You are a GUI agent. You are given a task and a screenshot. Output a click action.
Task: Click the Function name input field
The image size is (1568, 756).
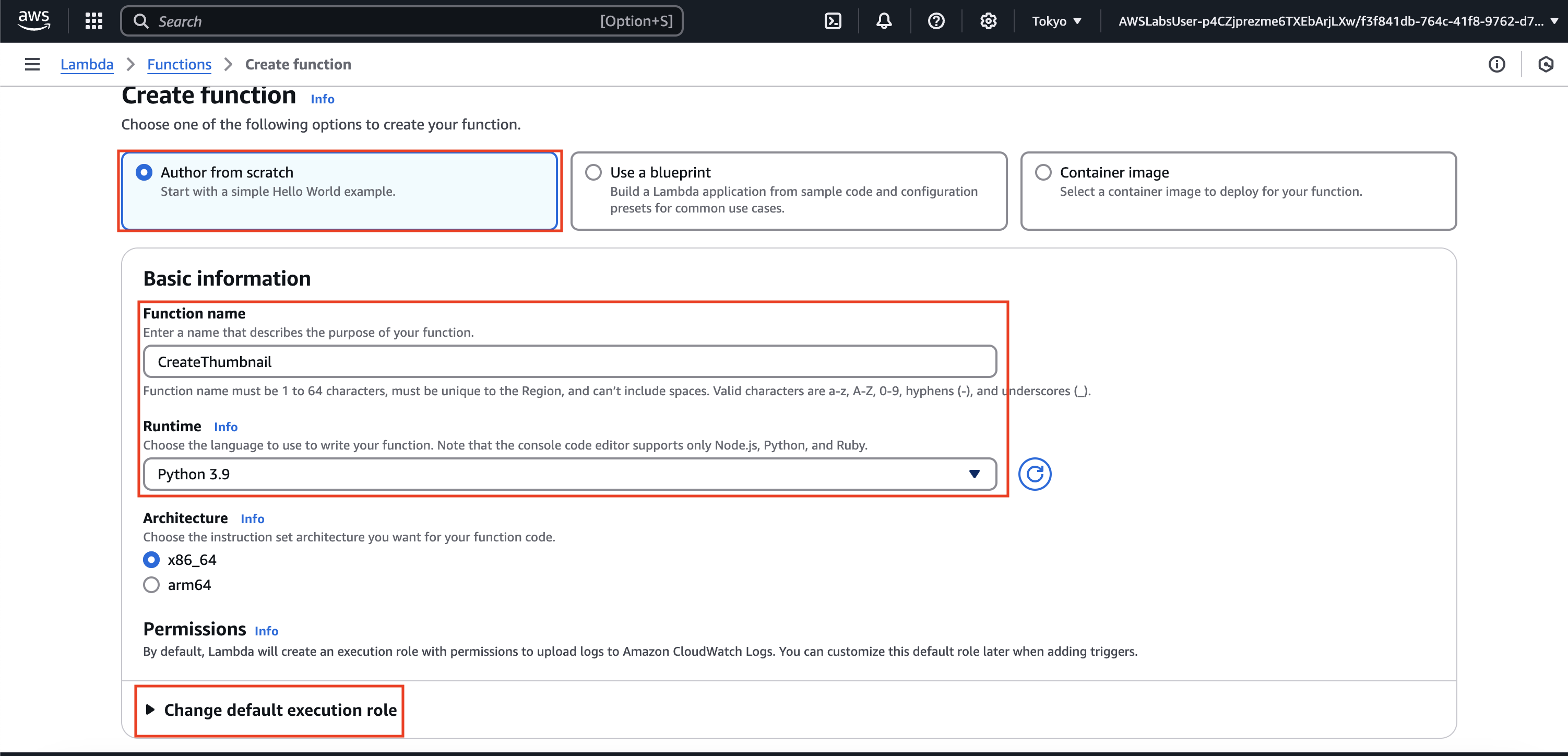click(x=569, y=362)
